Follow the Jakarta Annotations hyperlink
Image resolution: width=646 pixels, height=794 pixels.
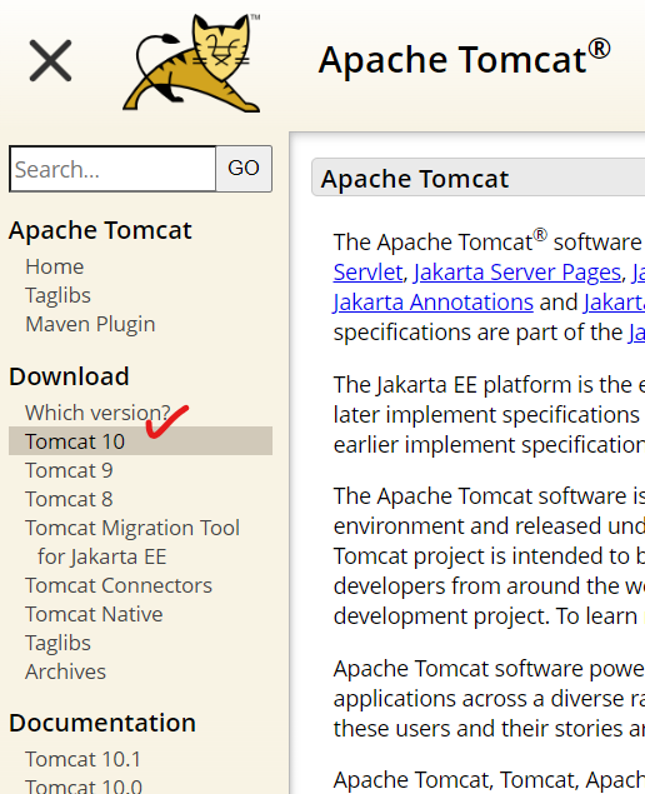[x=433, y=302]
